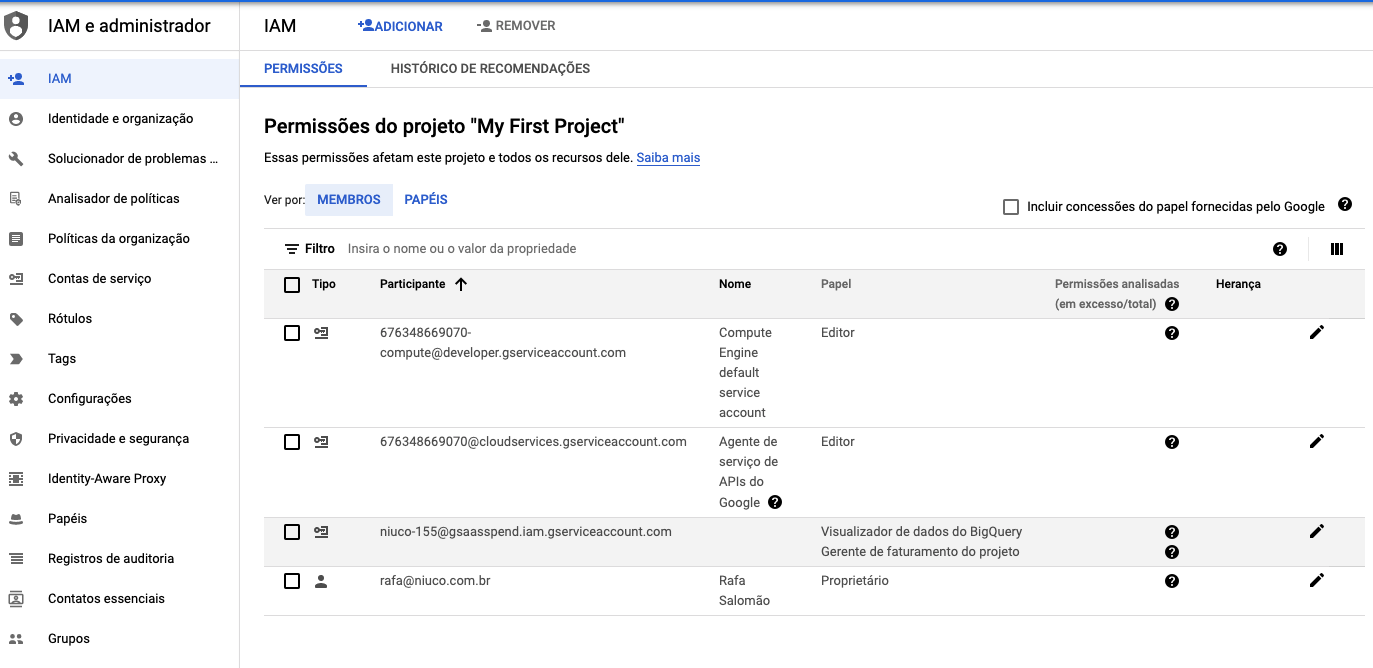The width and height of the screenshot is (1373, 668).
Task: Click the ADICIONAR button
Action: pyautogui.click(x=400, y=26)
